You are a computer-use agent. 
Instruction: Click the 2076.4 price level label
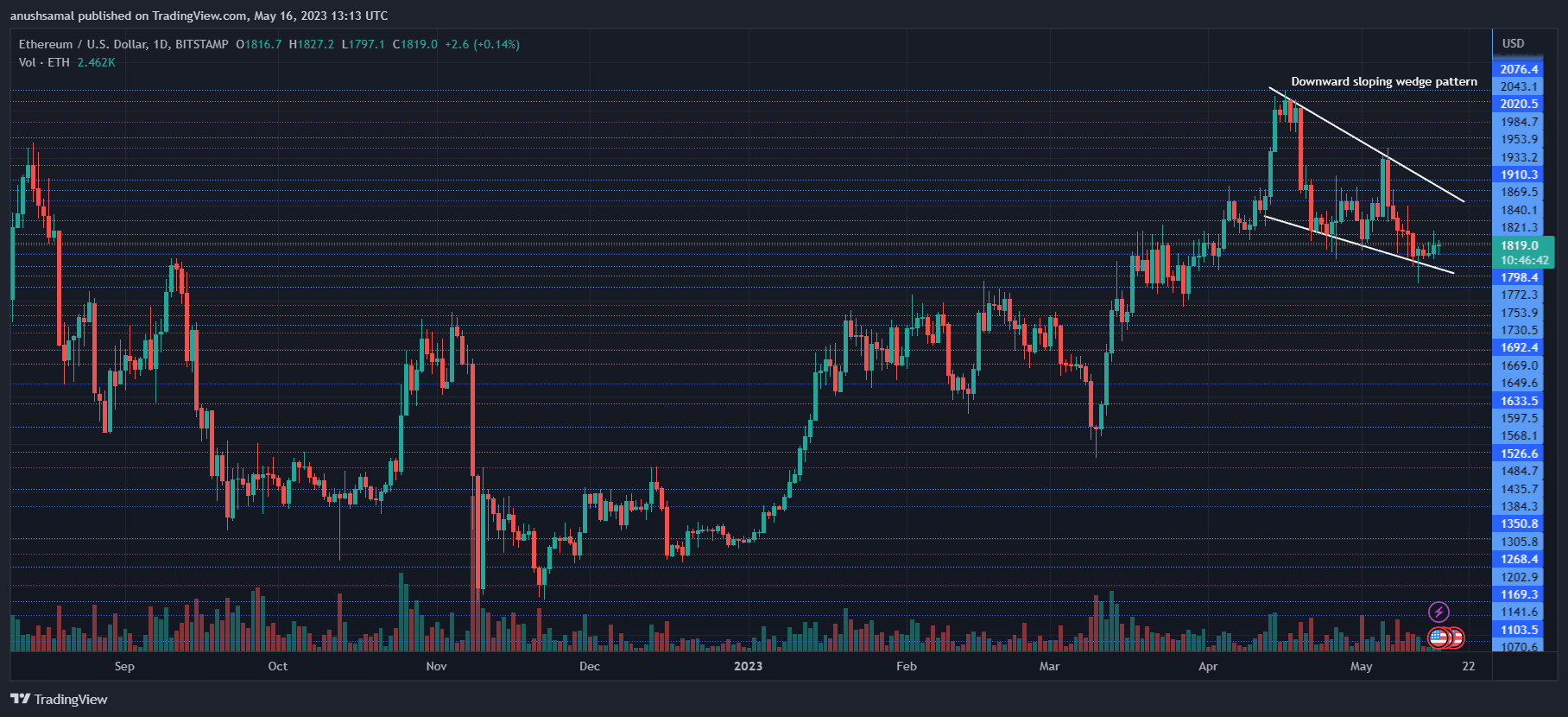click(1519, 69)
